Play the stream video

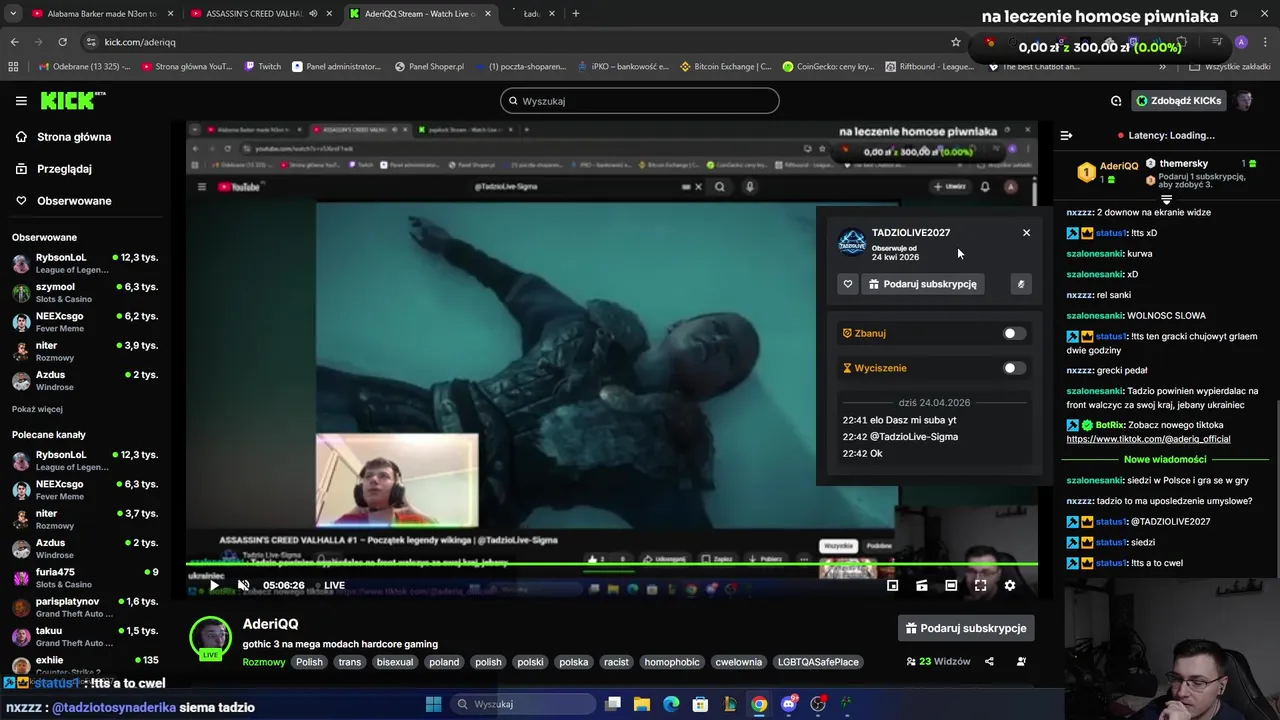[x=213, y=585]
